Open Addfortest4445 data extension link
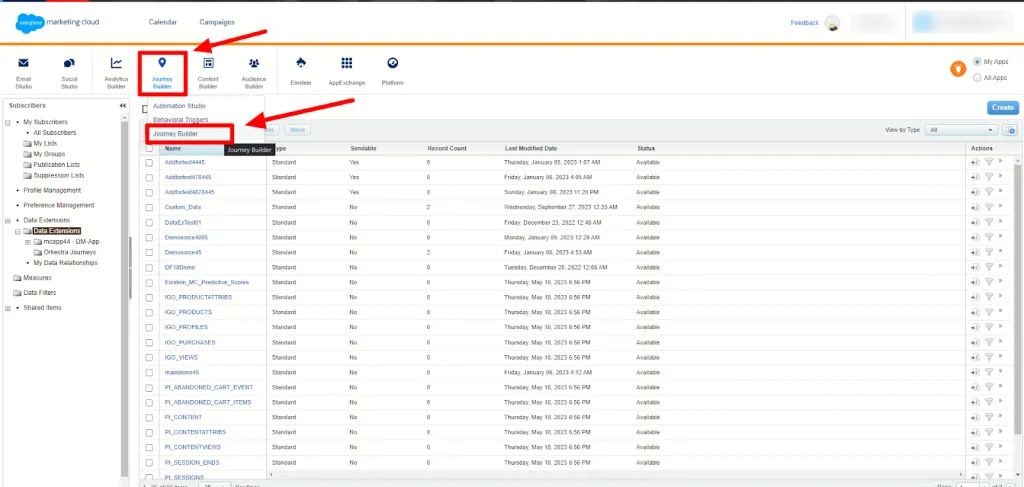The height and width of the screenshot is (487, 1024). pos(185,162)
